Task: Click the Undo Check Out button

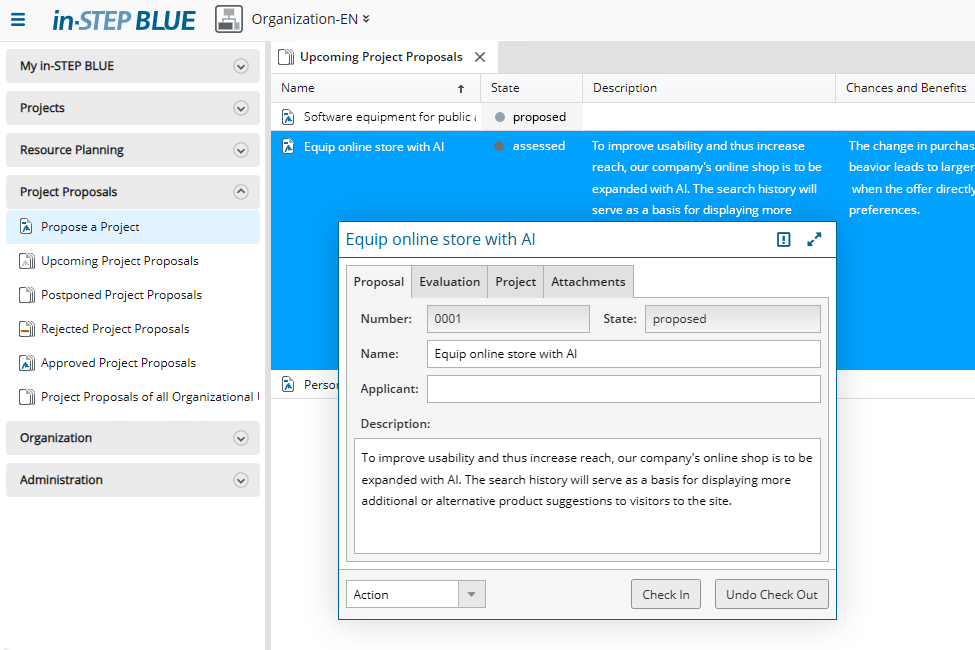Action: 771,594
